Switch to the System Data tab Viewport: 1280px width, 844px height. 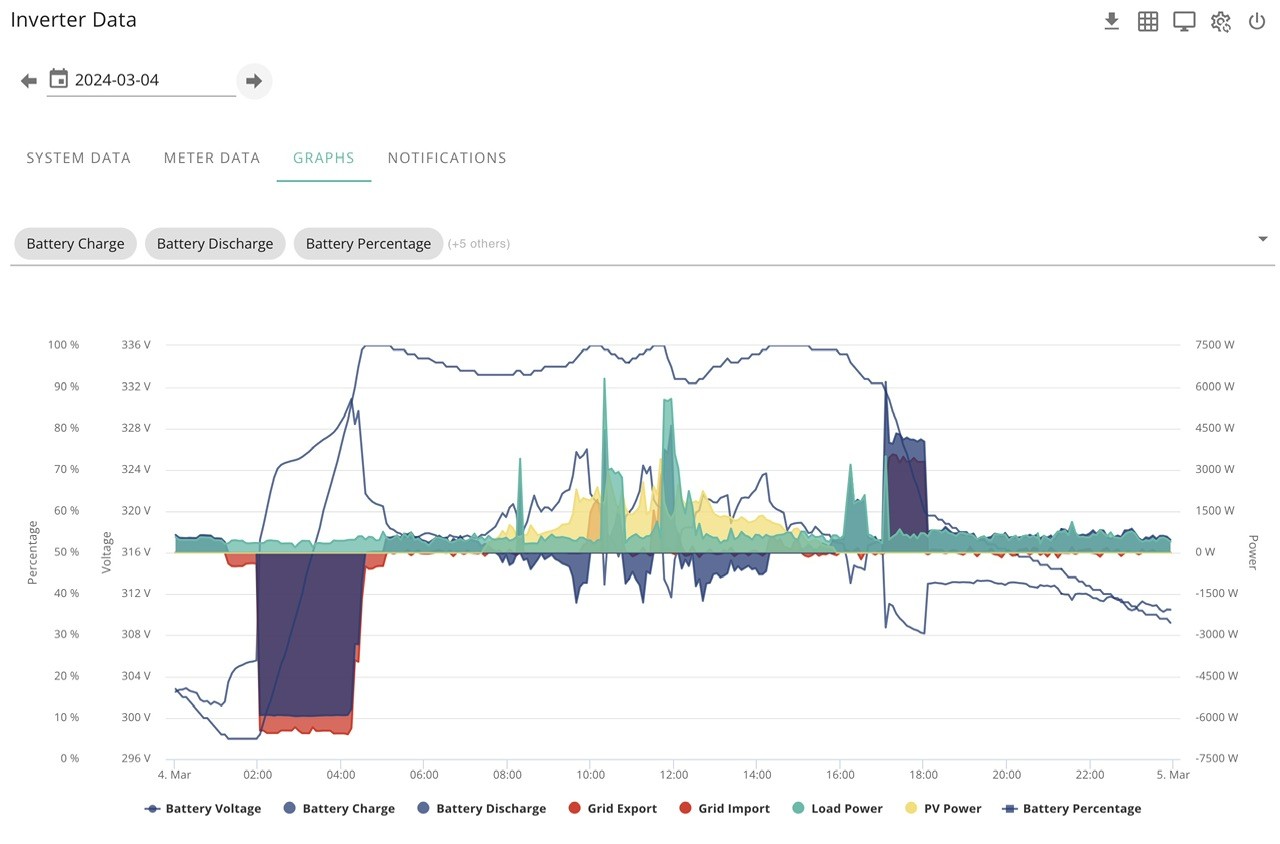click(x=78, y=158)
